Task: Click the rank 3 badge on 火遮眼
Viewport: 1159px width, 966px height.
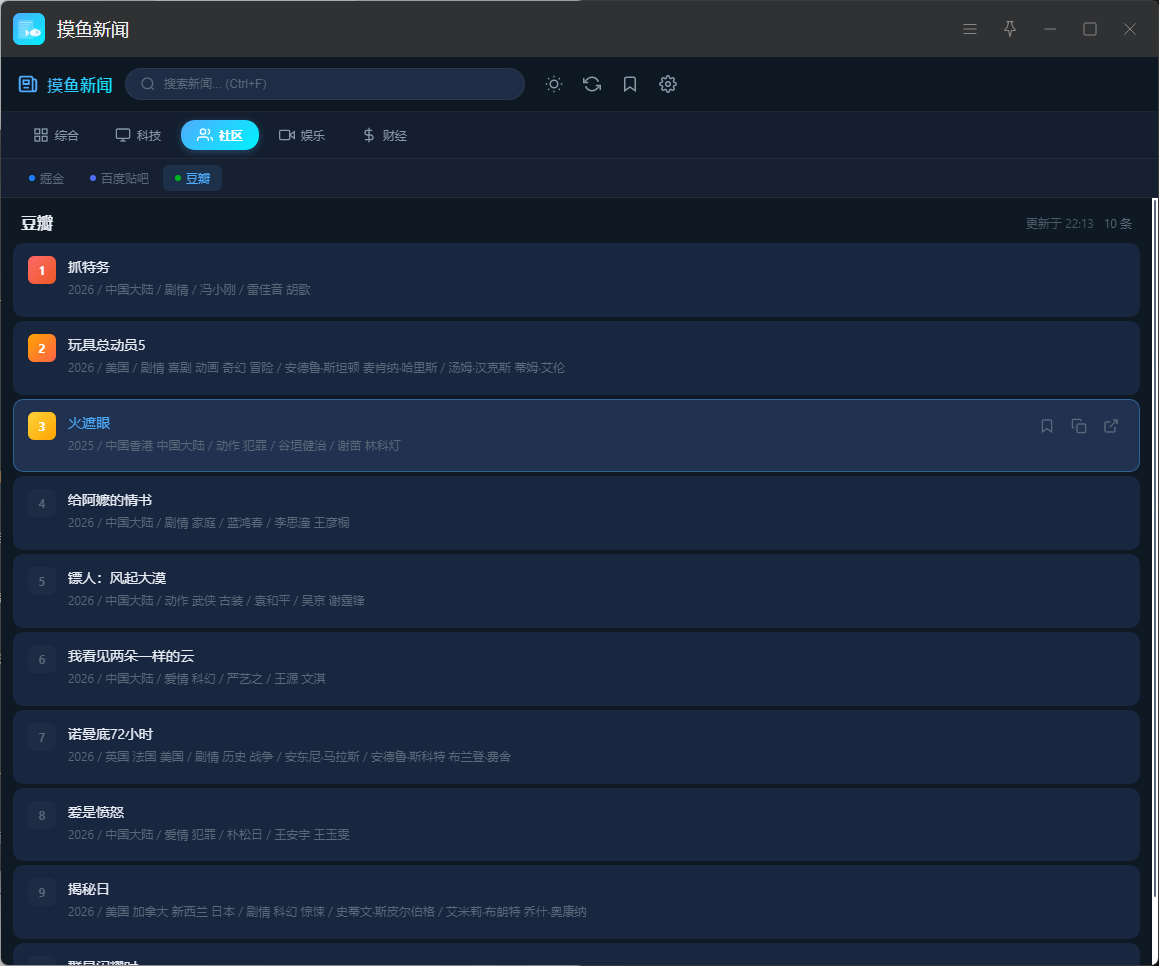Action: [x=42, y=426]
